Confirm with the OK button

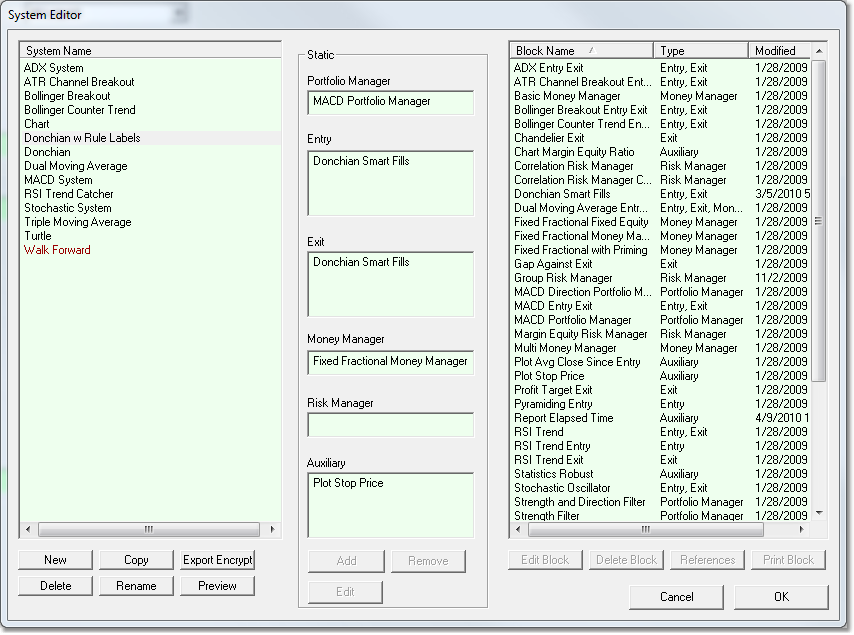[x=782, y=597]
